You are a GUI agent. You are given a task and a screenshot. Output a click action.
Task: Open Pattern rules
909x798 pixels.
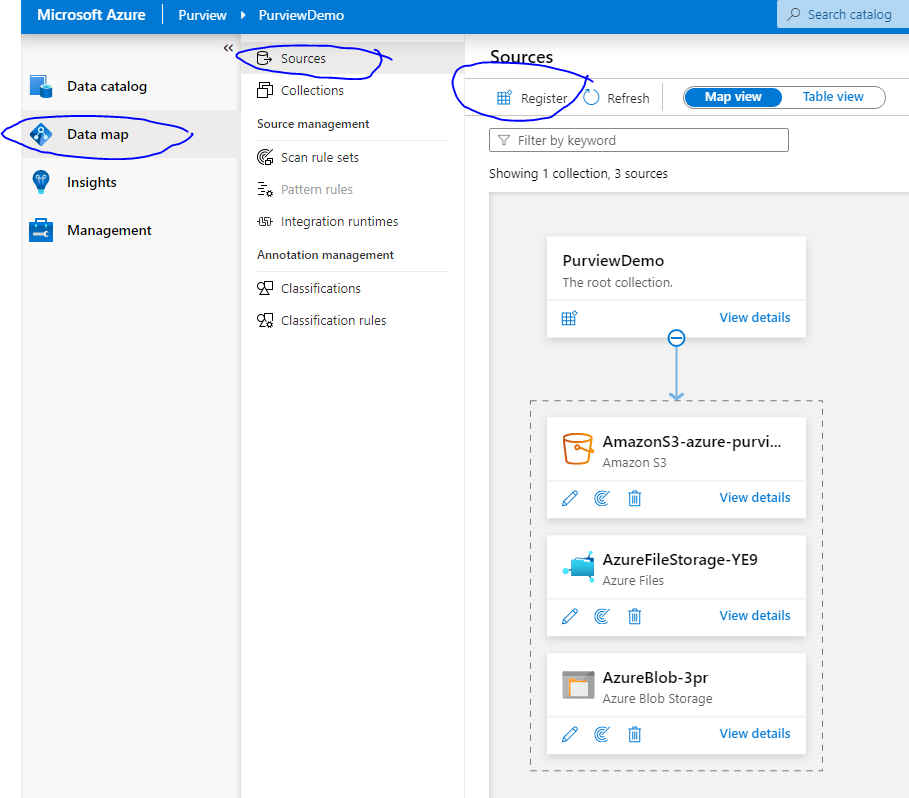pyautogui.click(x=352, y=190)
